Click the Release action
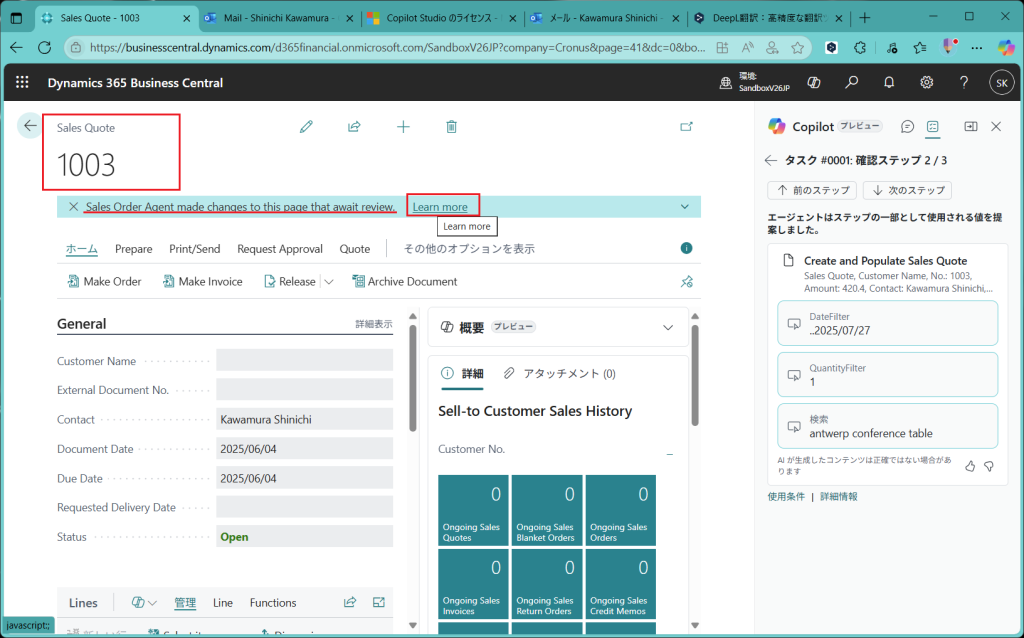 point(289,281)
